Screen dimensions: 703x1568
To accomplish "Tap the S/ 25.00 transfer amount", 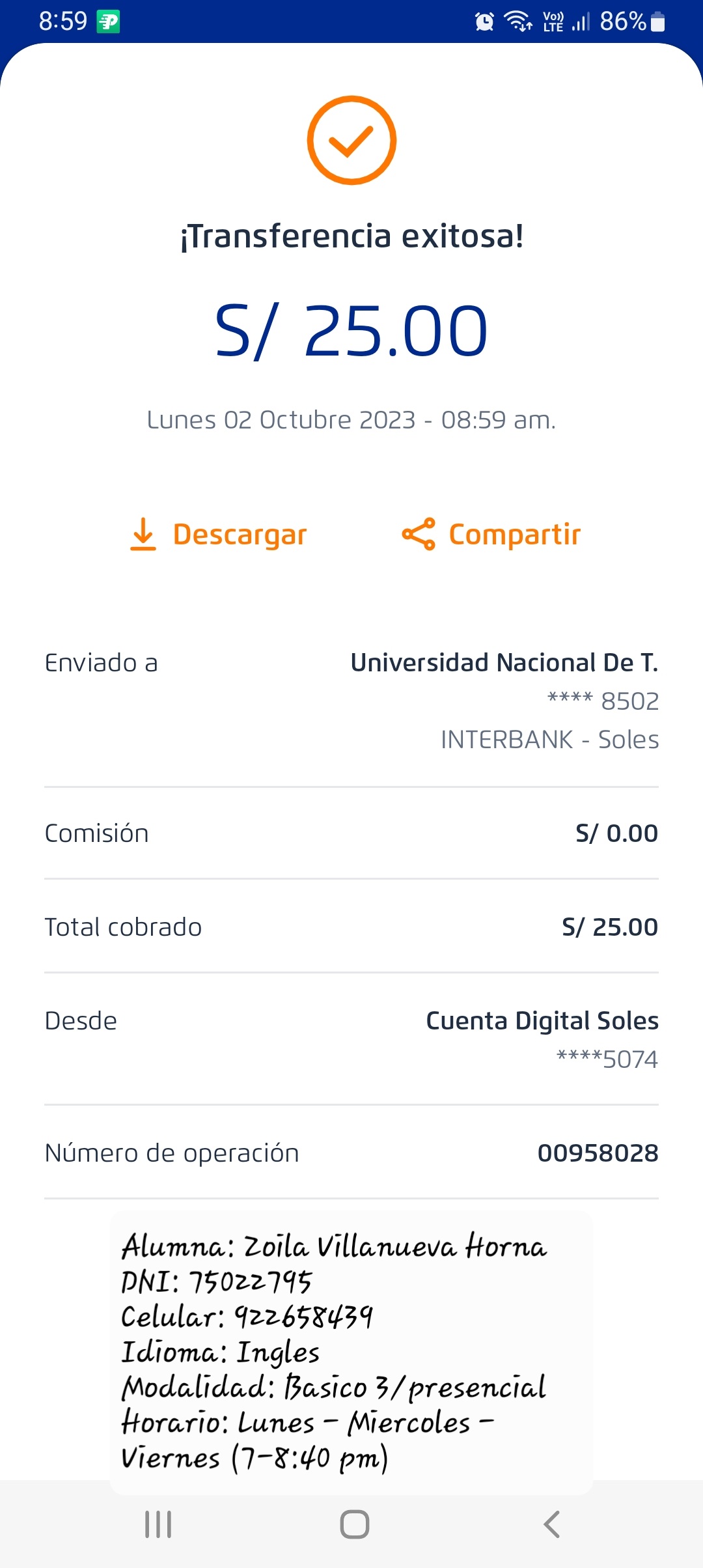I will [x=351, y=331].
